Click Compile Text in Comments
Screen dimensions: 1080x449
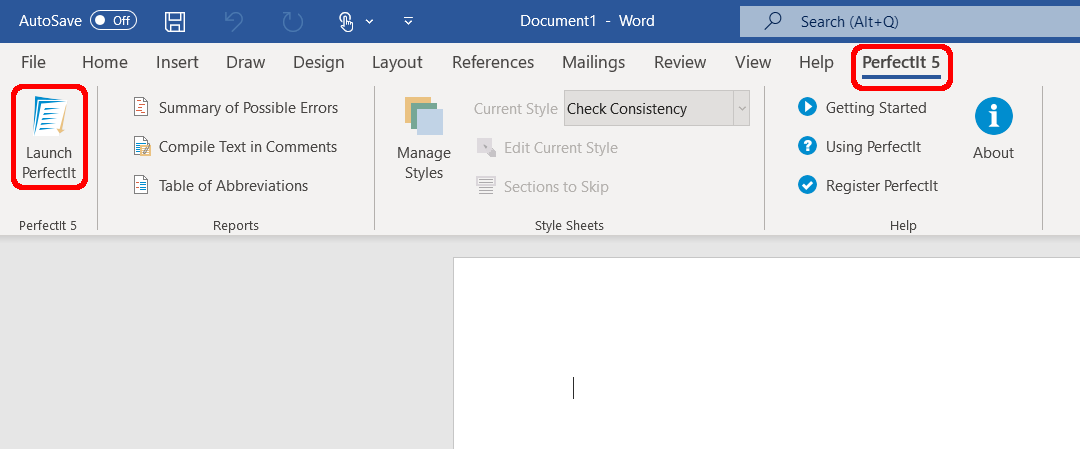[x=235, y=147]
